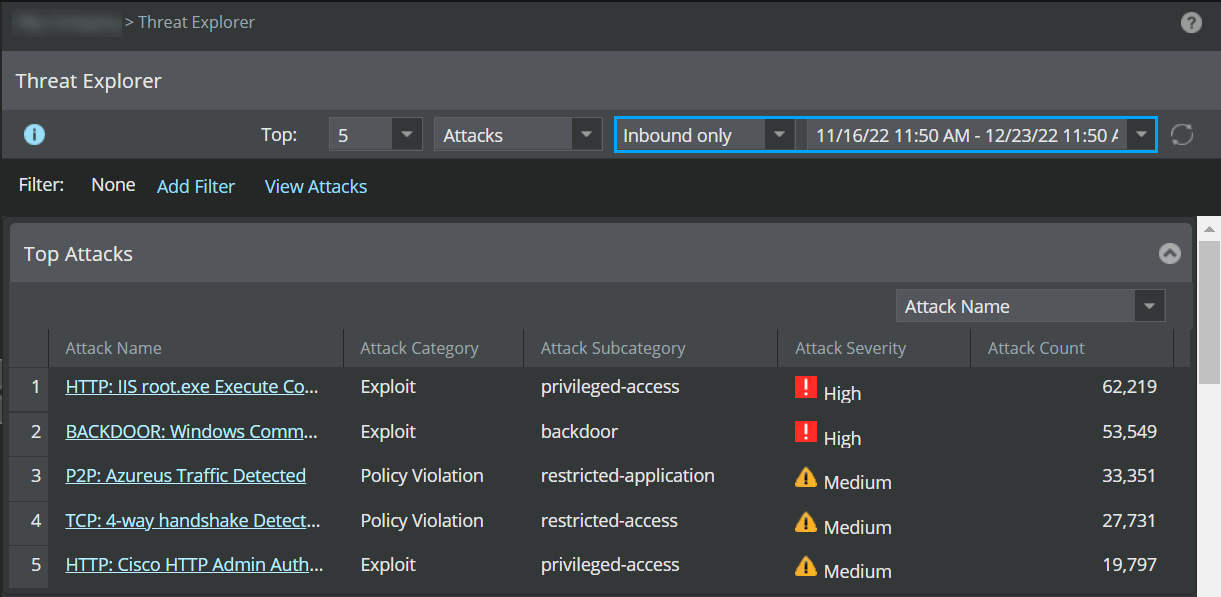This screenshot has height=597, width=1221.
Task: Select the 19,797 attack count cell
Action: (x=1072, y=565)
